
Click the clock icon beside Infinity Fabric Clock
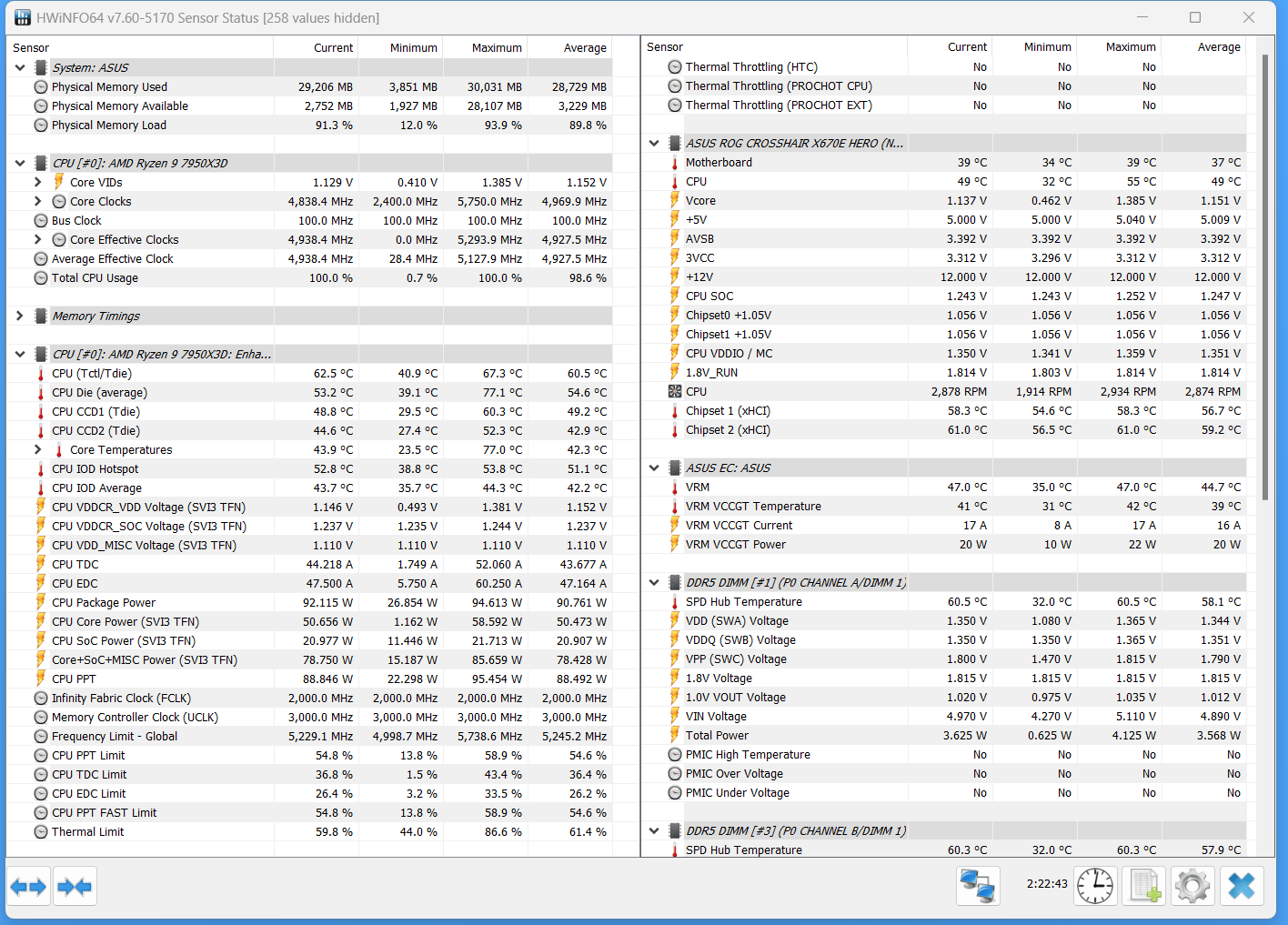pos(41,698)
